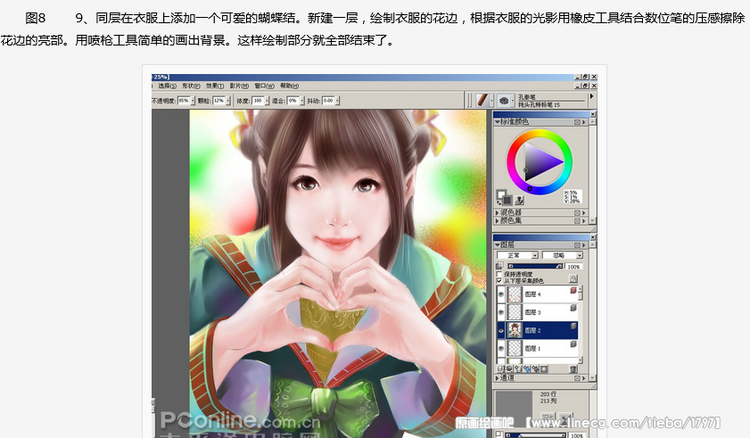Click the 不透明度 value field
Screen dimensions: 750x438
pyautogui.click(x=184, y=101)
